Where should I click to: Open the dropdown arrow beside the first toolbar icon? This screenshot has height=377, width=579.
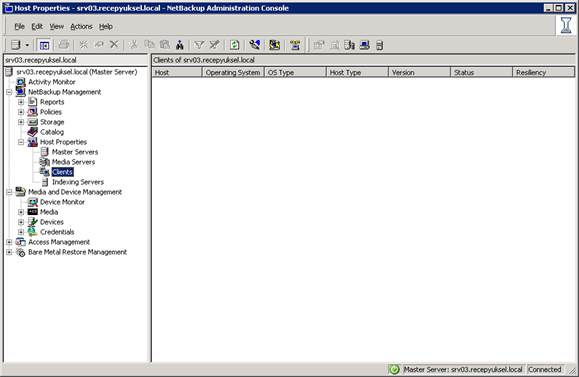(27, 45)
